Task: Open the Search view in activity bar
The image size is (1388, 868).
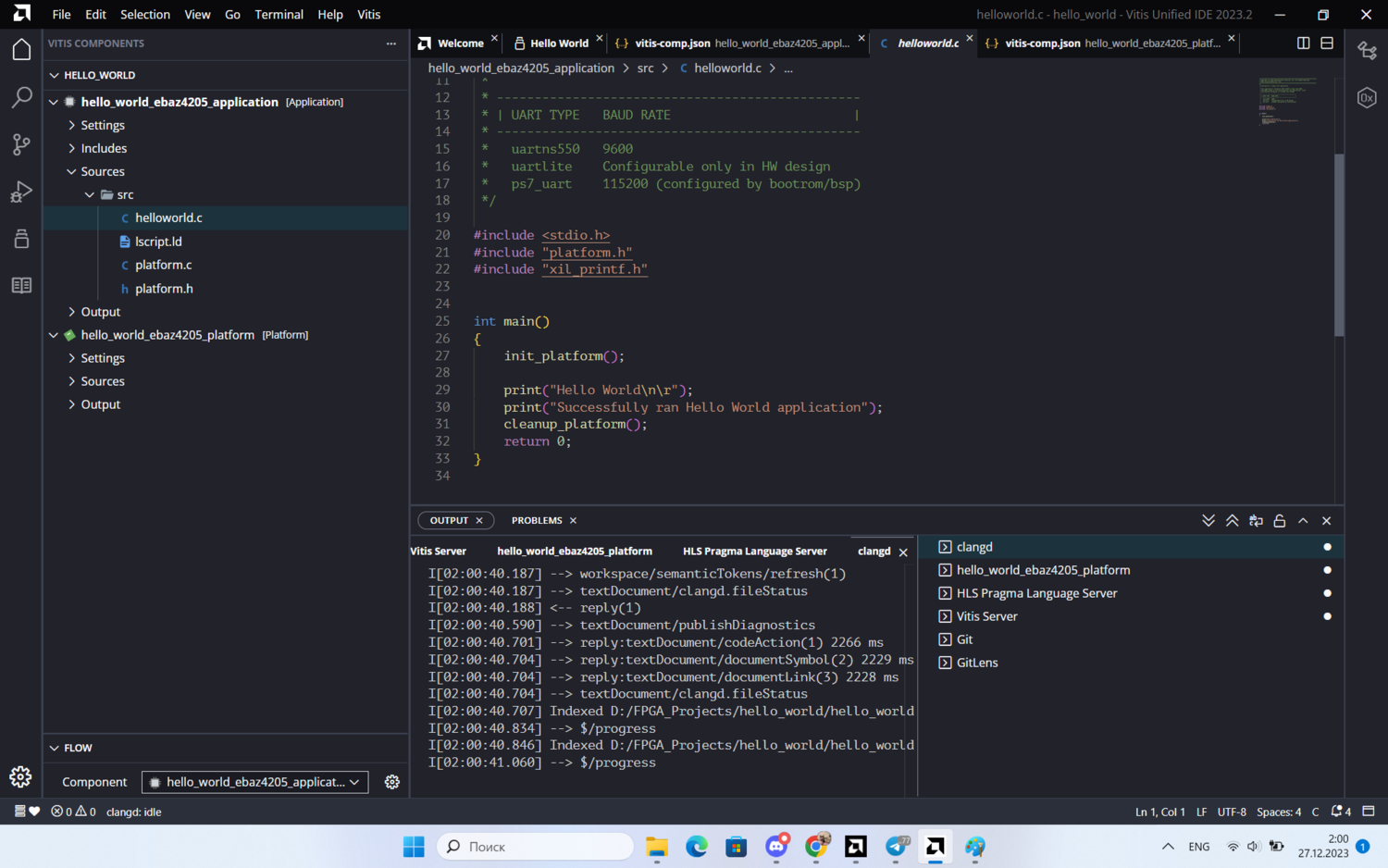Action: pyautogui.click(x=21, y=97)
